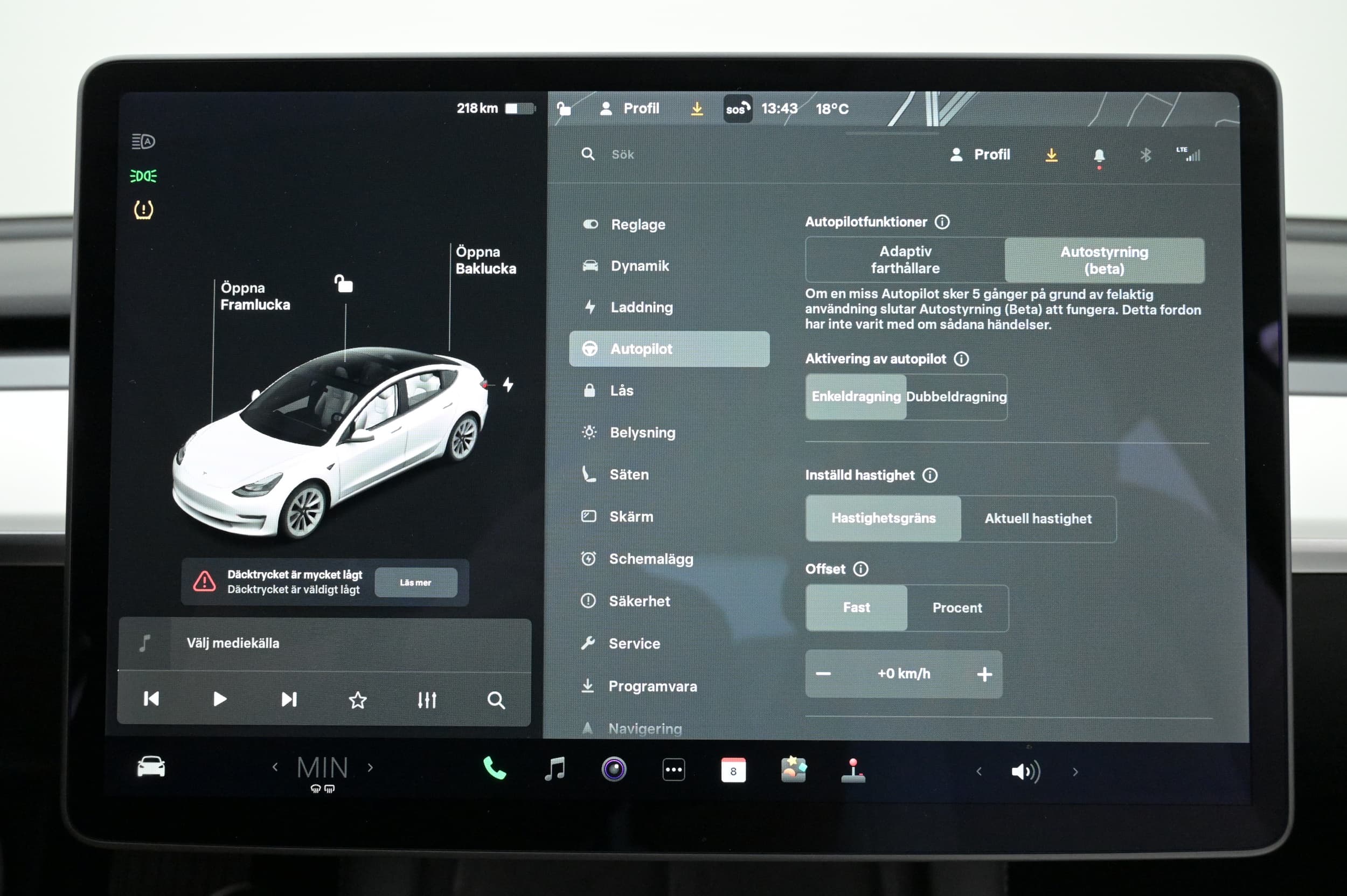Tap the unlock padlock above the car
The image size is (1347, 896).
coord(343,283)
